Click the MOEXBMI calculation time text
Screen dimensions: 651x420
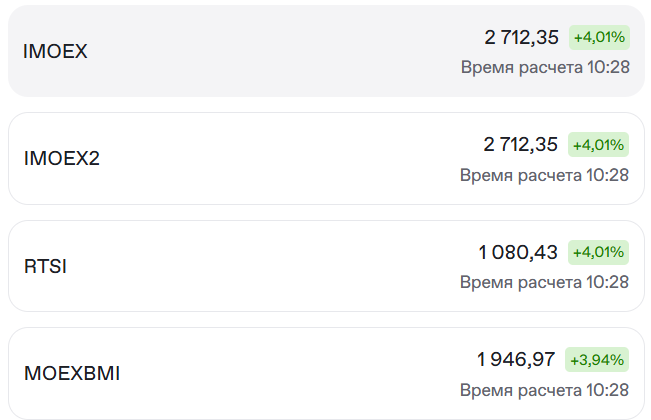pos(545,389)
